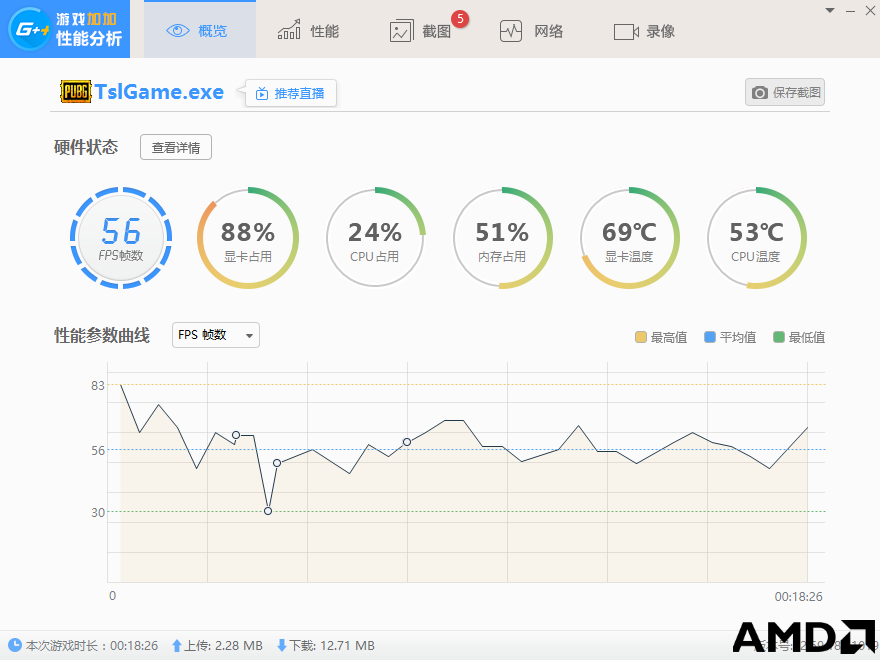Image resolution: width=880 pixels, height=660 pixels.
Task: Click the 下载: 12.71 MB text
Action: point(332,646)
